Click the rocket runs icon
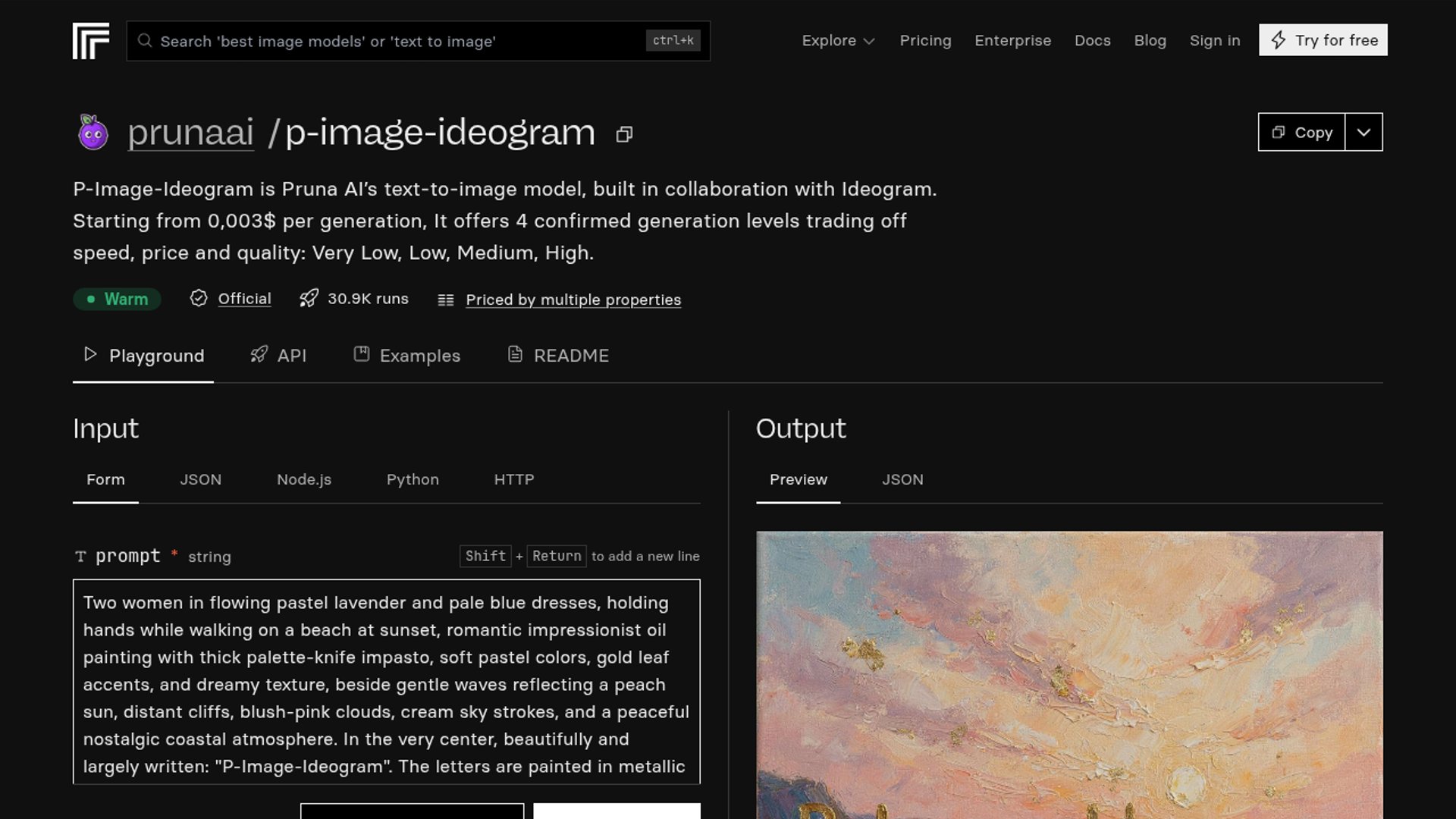 click(x=309, y=298)
